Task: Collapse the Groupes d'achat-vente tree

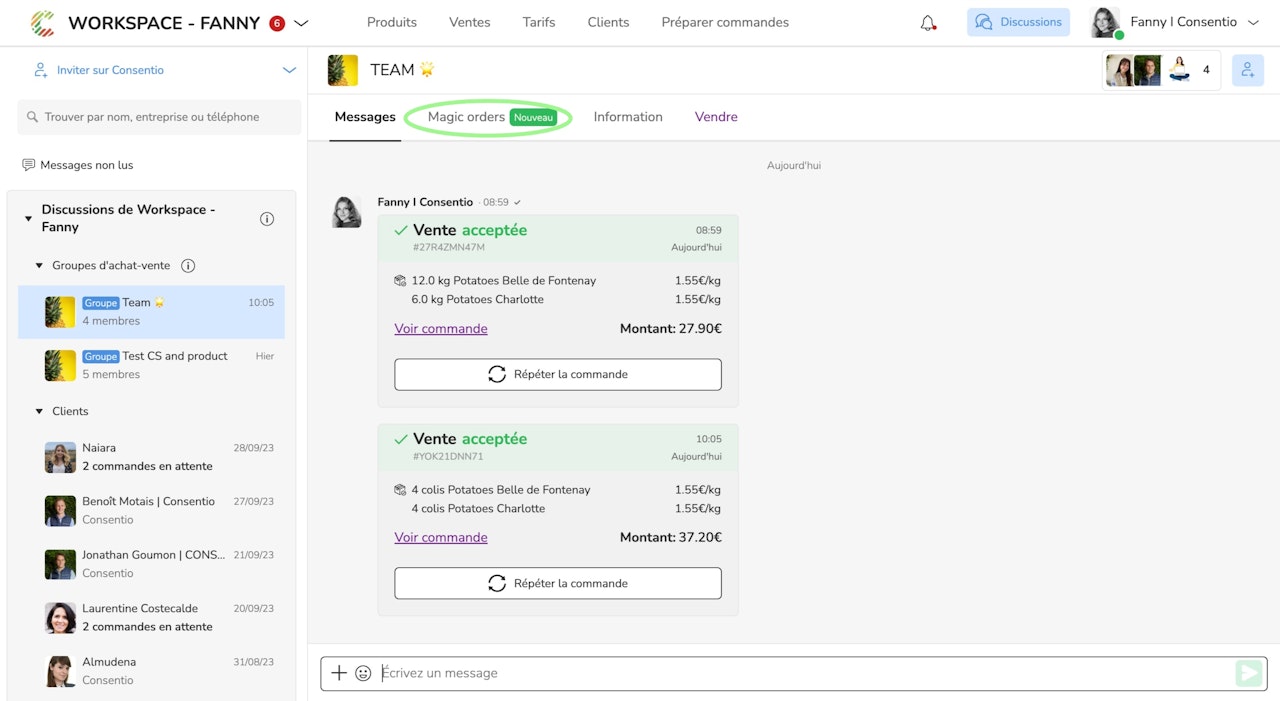Action: (x=40, y=266)
